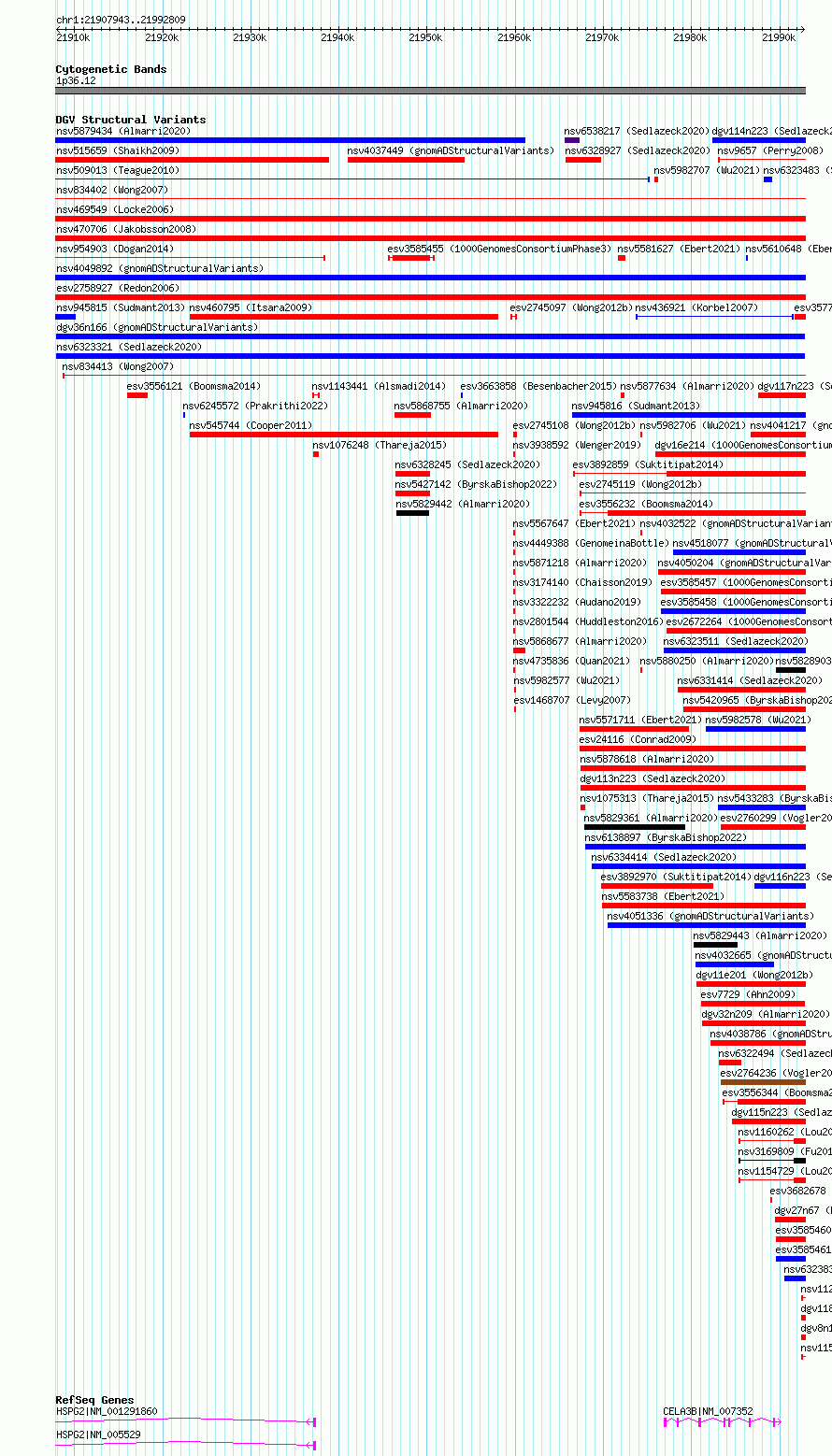The height and width of the screenshot is (1456, 832).
Task: Select the nsv5868755 (Almarri2020) label
Action: (x=461, y=406)
